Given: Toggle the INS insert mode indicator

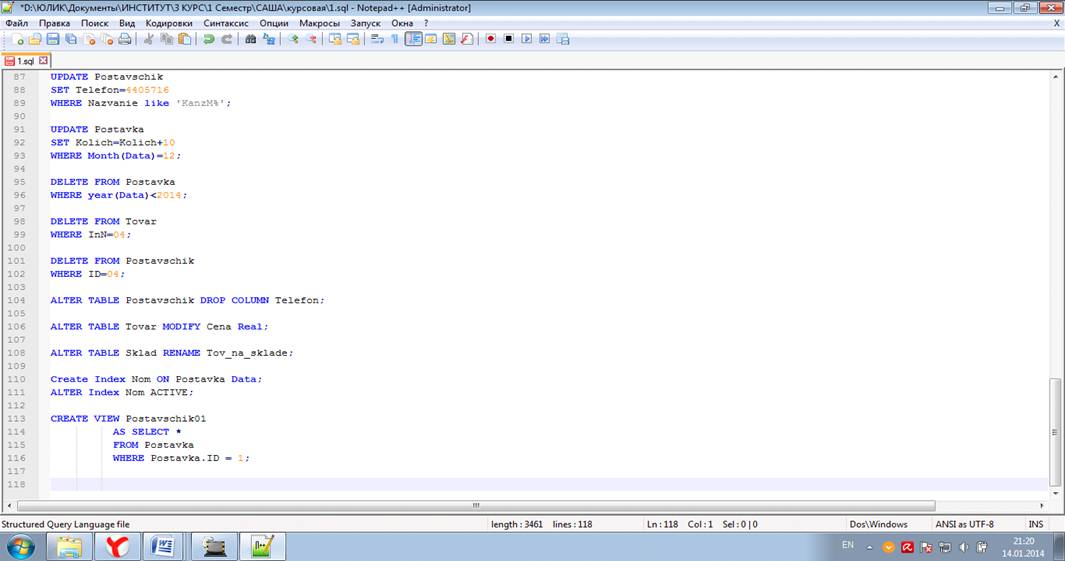Looking at the screenshot, I should (1035, 524).
